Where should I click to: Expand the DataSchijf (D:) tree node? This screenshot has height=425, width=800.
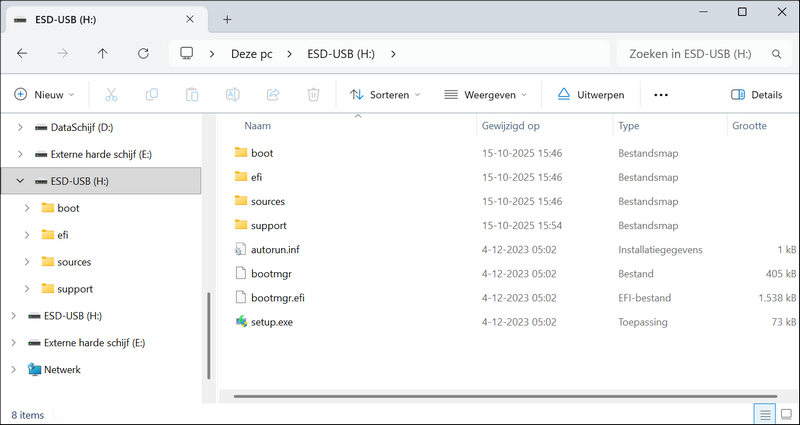click(20, 127)
